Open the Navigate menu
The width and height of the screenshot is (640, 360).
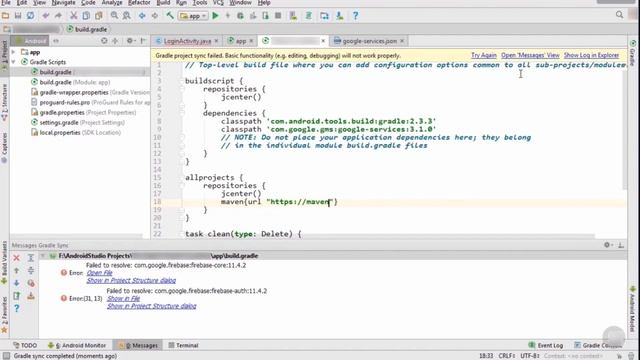63,2
